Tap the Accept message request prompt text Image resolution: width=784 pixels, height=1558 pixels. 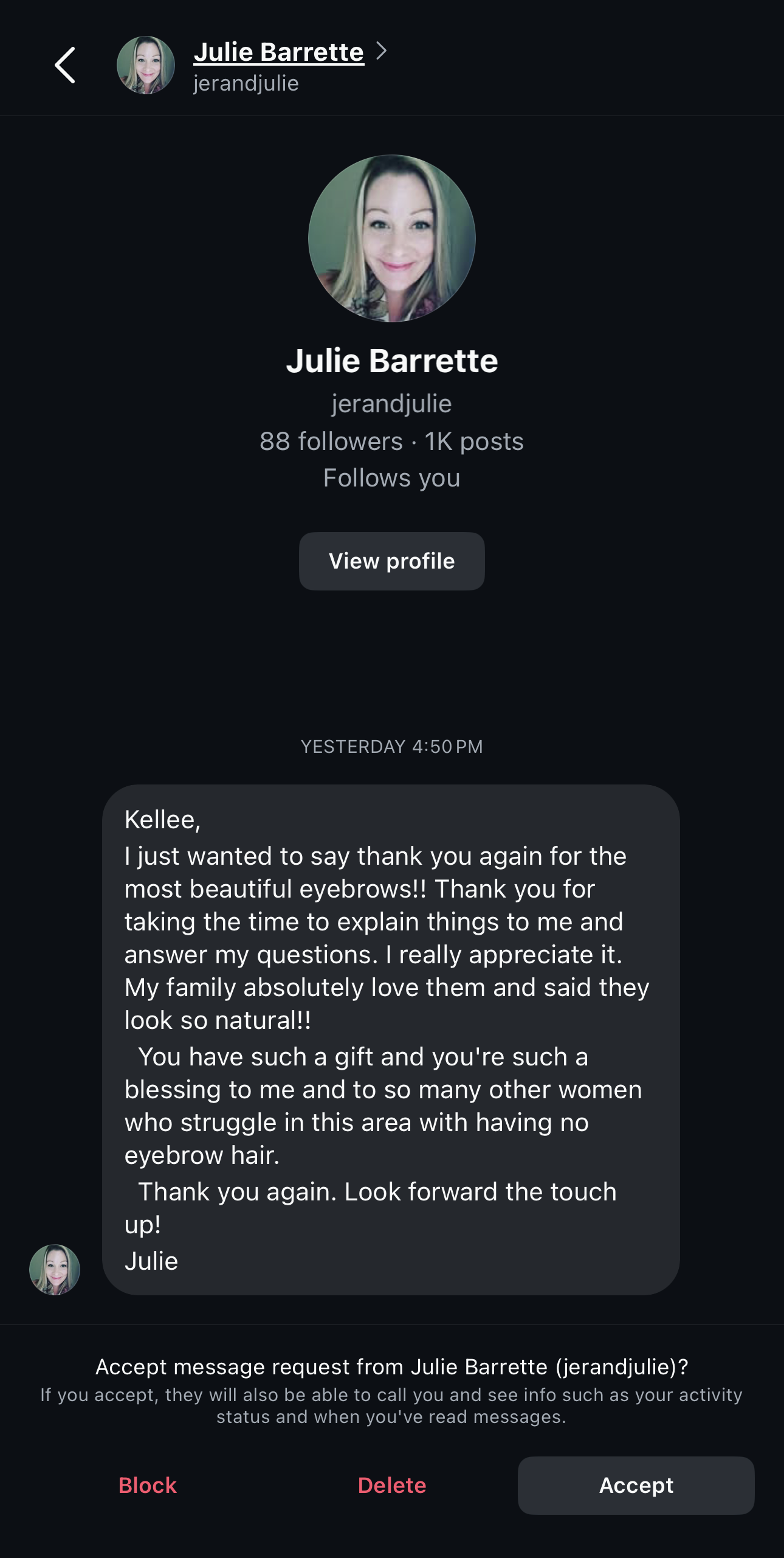[x=392, y=1367]
